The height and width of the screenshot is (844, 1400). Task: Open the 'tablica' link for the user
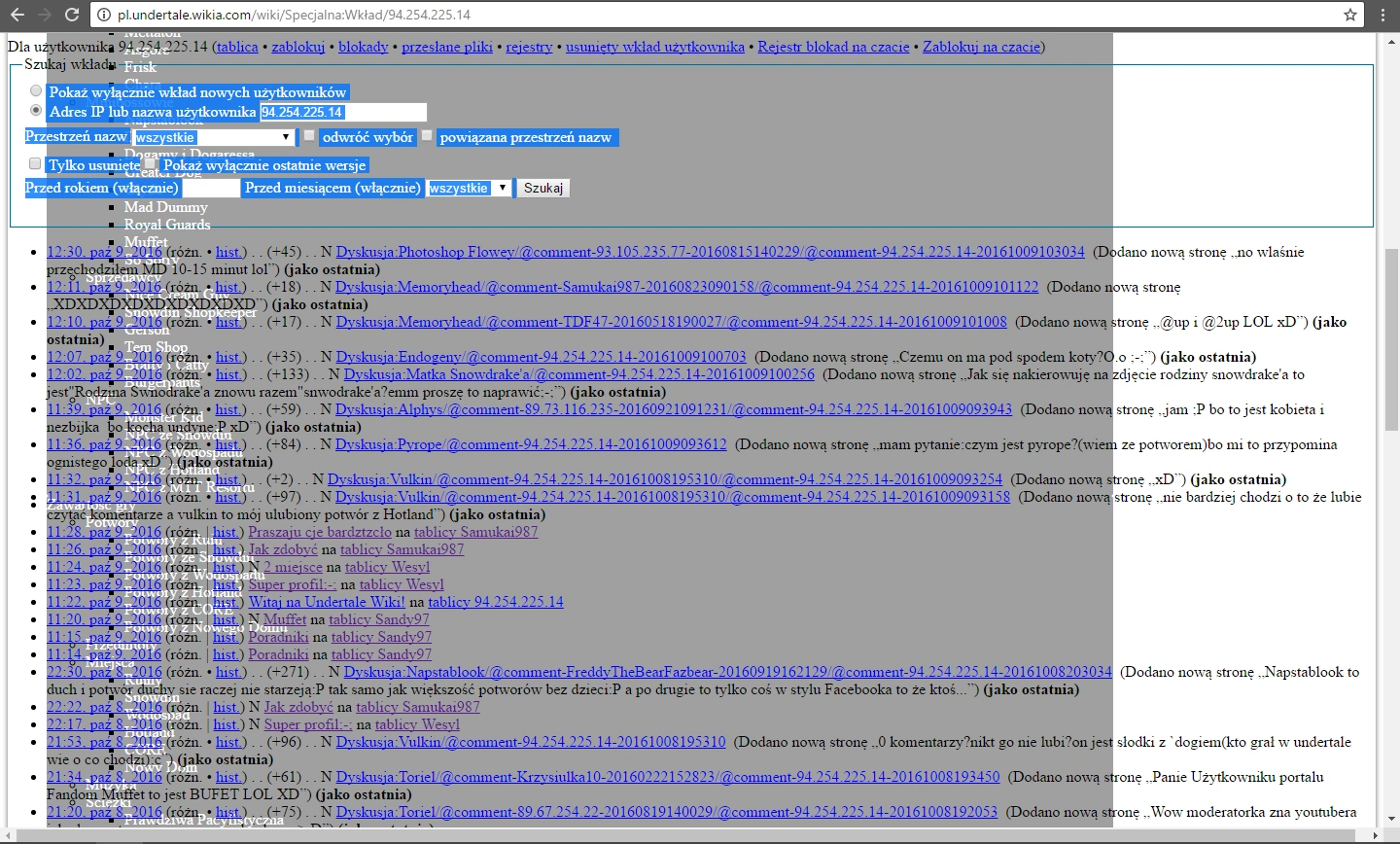pos(237,47)
